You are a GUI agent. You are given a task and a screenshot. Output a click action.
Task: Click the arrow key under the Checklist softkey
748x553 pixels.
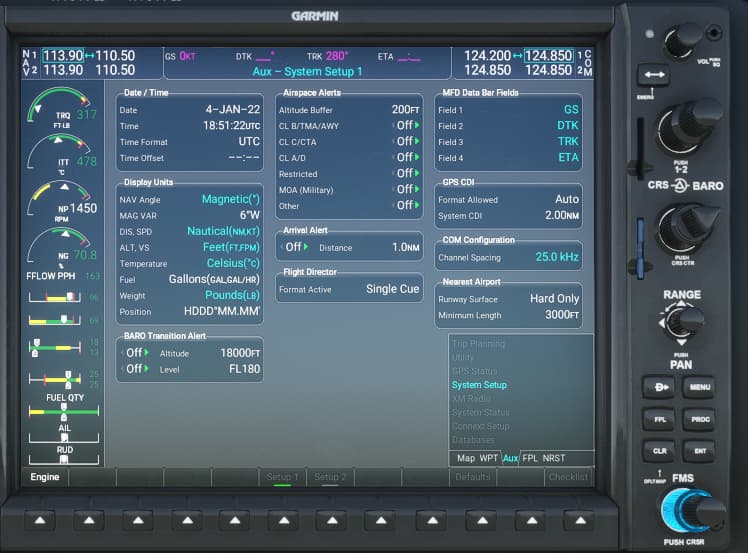[580, 521]
